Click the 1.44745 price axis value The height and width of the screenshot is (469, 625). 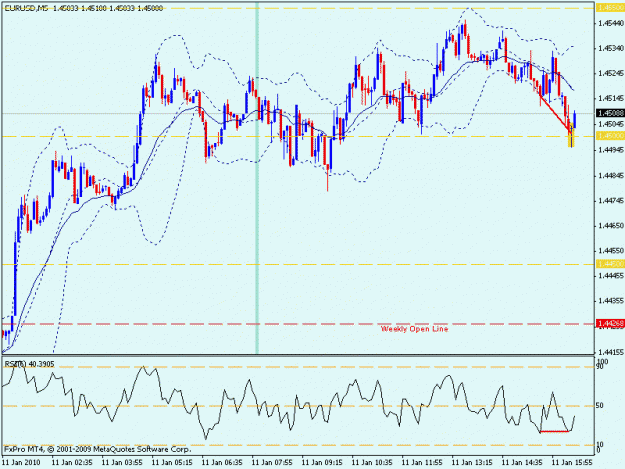pyautogui.click(x=611, y=200)
